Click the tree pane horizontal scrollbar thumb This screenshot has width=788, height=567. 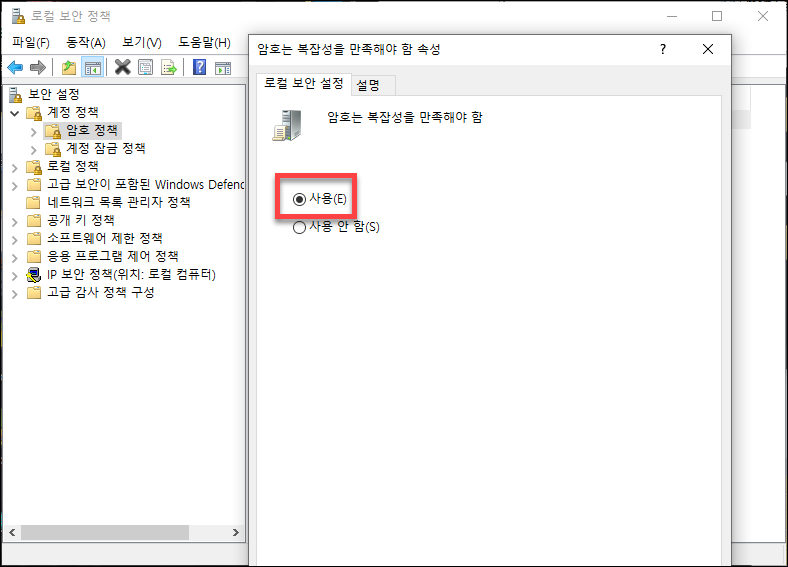click(x=105, y=532)
